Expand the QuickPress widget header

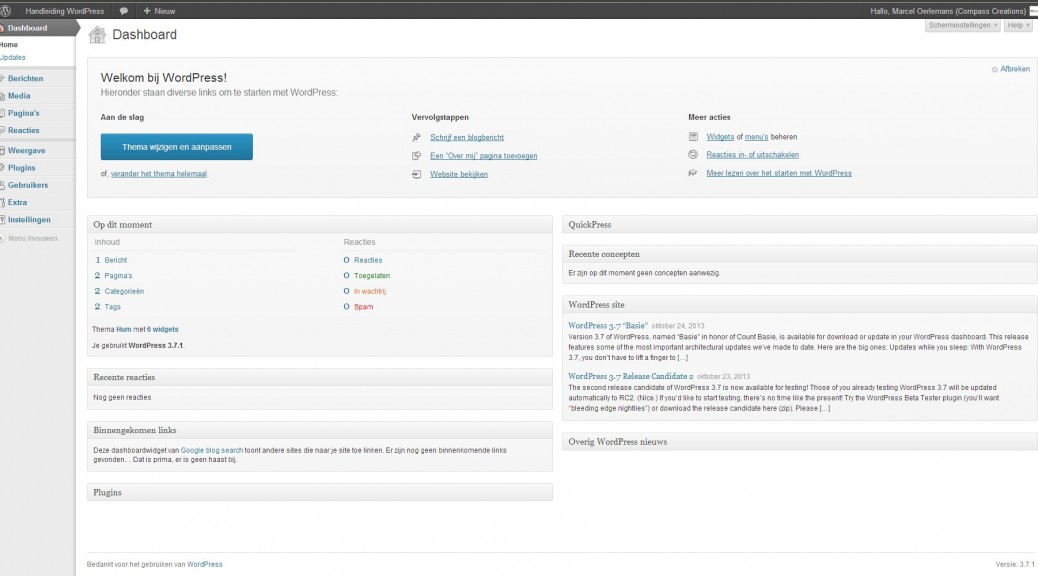click(800, 224)
